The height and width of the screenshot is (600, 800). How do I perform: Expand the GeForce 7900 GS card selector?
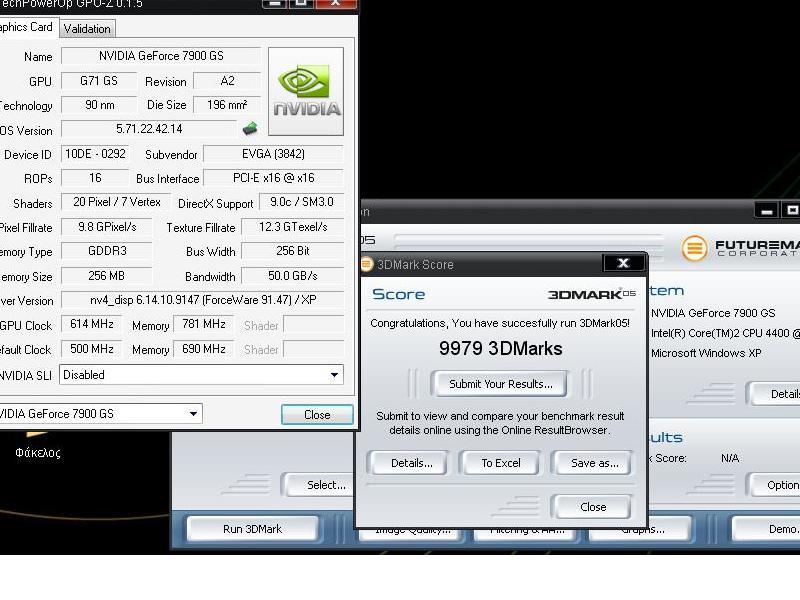(100, 414)
